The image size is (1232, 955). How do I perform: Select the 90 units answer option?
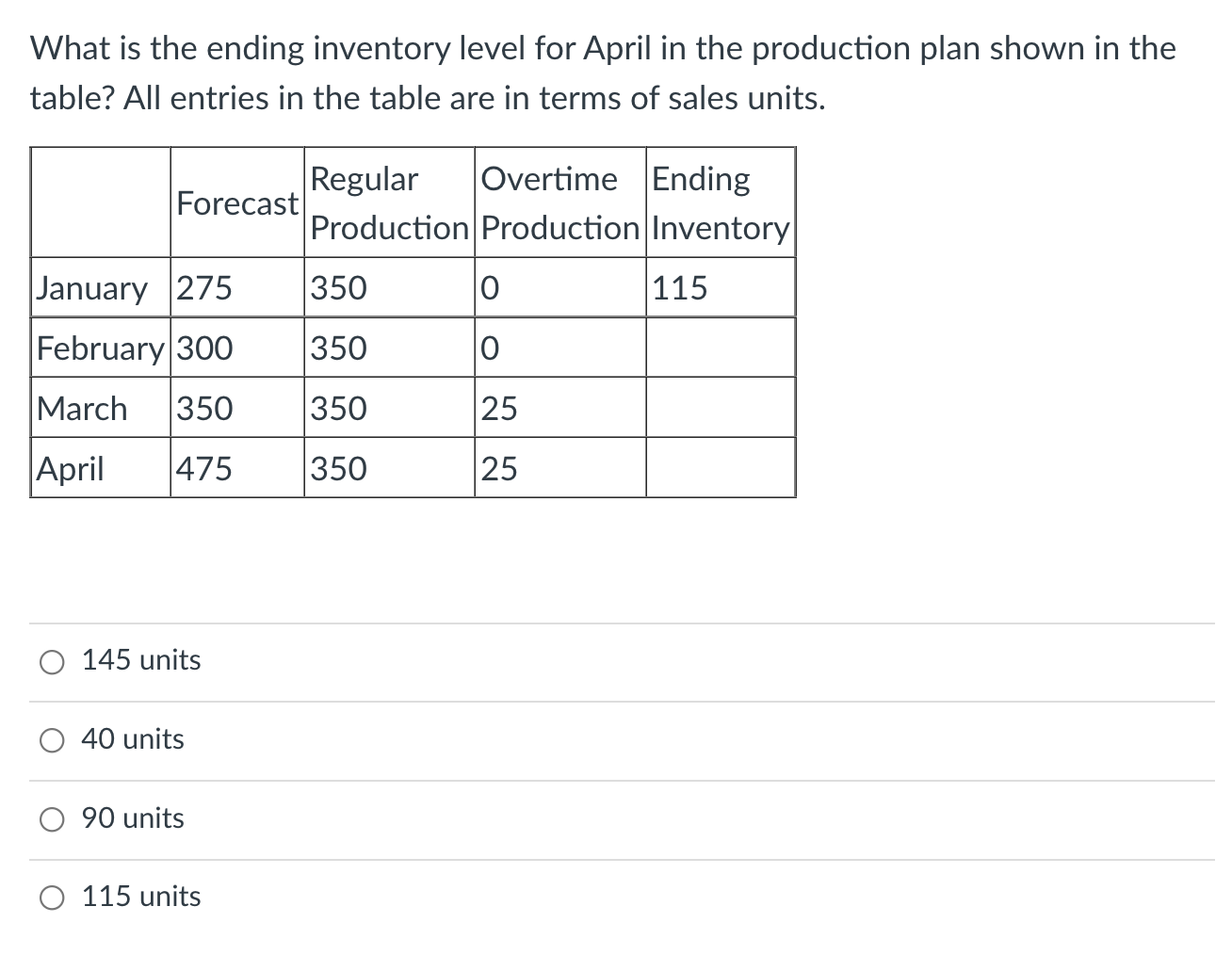click(52, 819)
